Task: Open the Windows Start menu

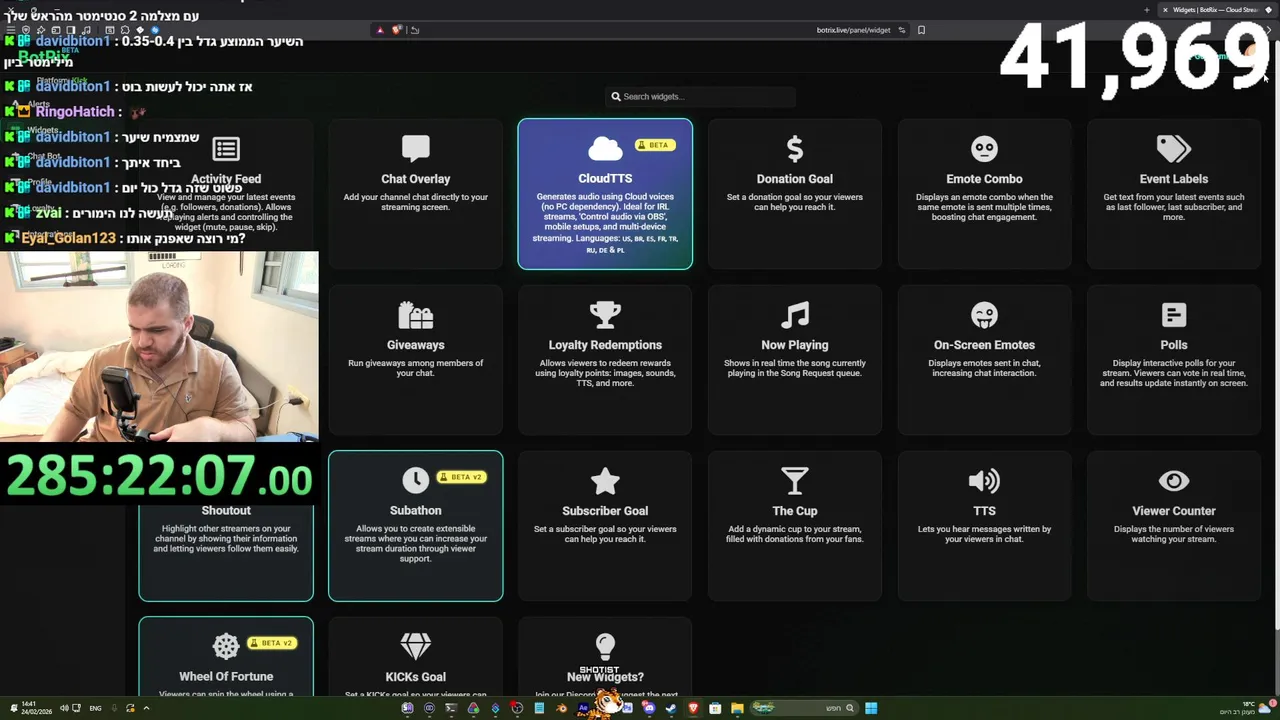Action: tap(871, 708)
